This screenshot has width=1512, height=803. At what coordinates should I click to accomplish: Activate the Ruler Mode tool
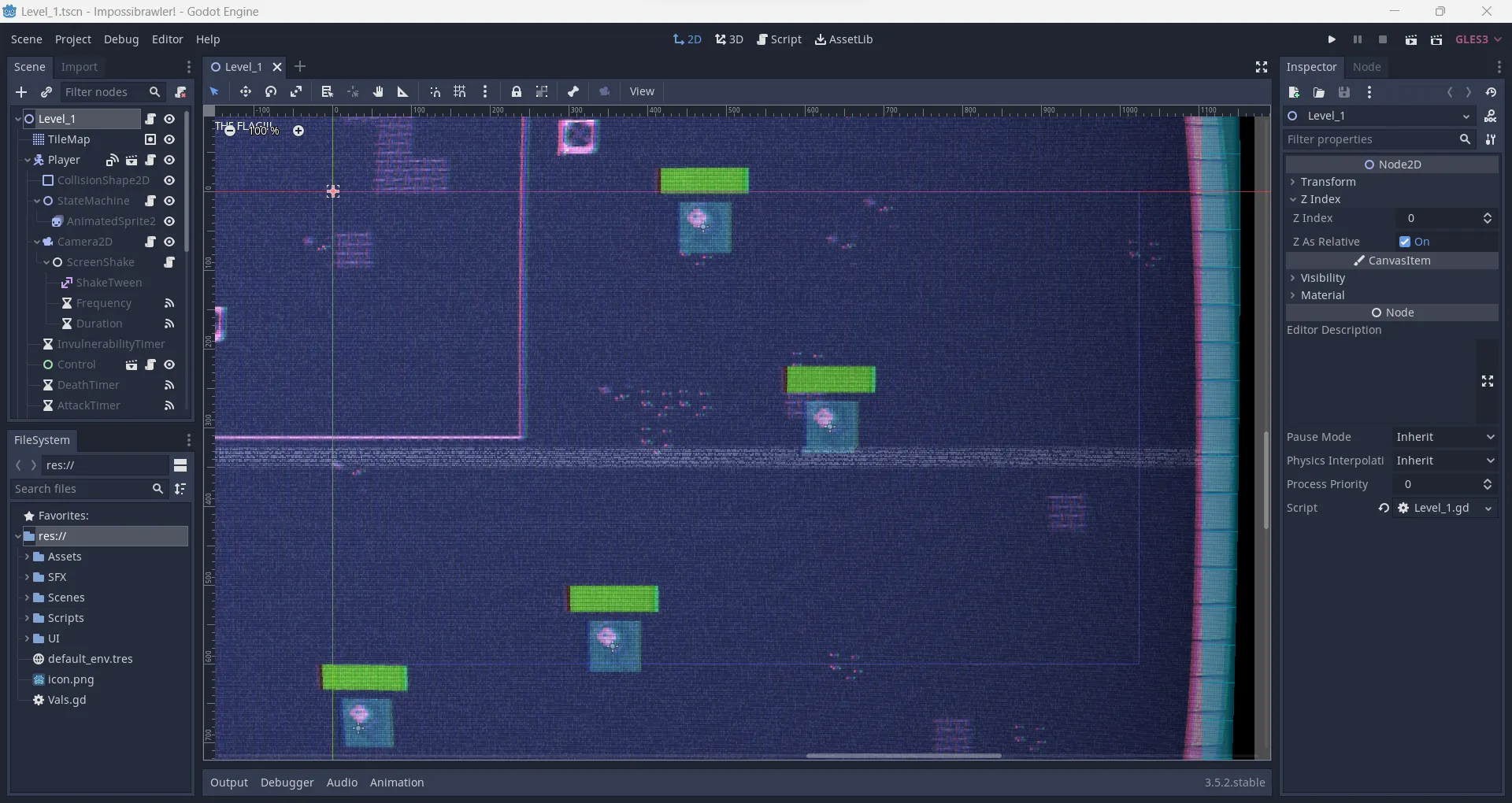[x=403, y=92]
